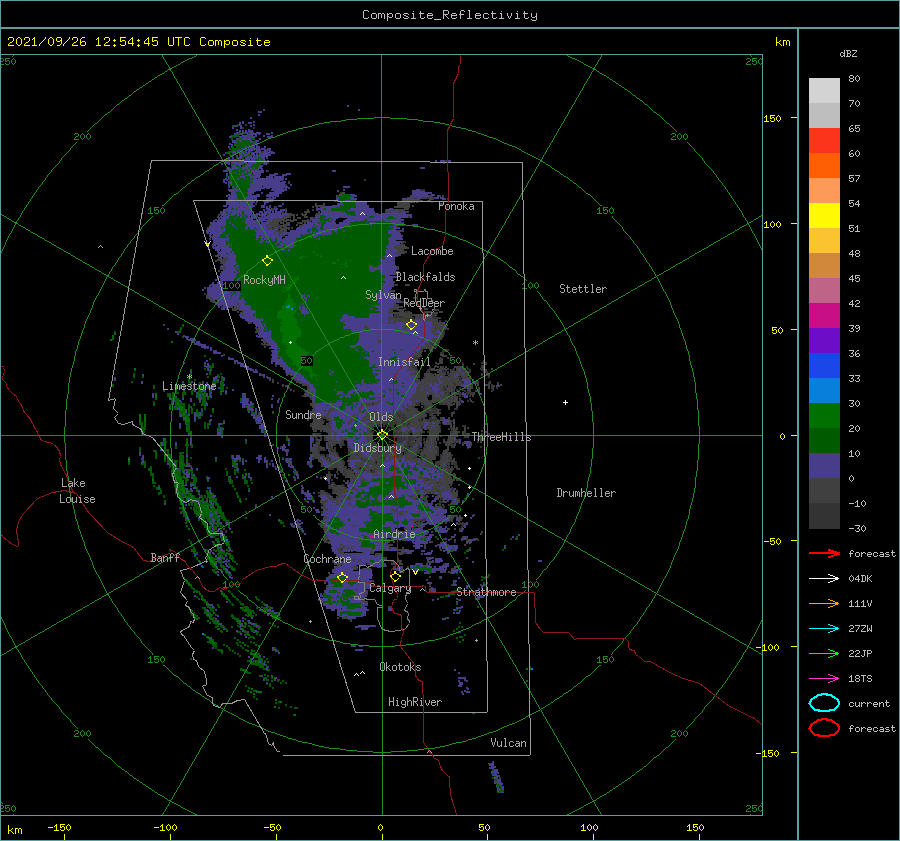Click the yellow diamond marker above RockyMH
900x841 pixels.
point(267,261)
